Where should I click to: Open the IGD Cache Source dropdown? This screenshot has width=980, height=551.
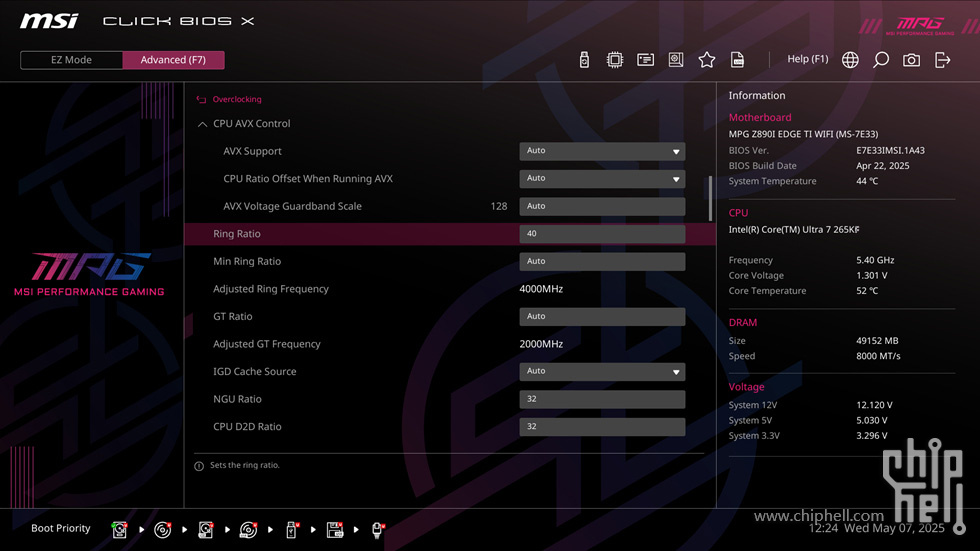pyautogui.click(x=602, y=372)
